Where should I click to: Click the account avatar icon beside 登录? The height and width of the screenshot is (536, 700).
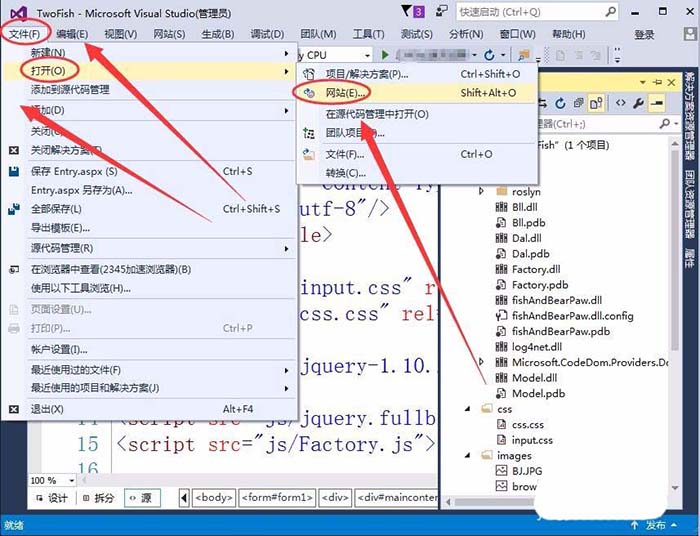click(x=690, y=34)
